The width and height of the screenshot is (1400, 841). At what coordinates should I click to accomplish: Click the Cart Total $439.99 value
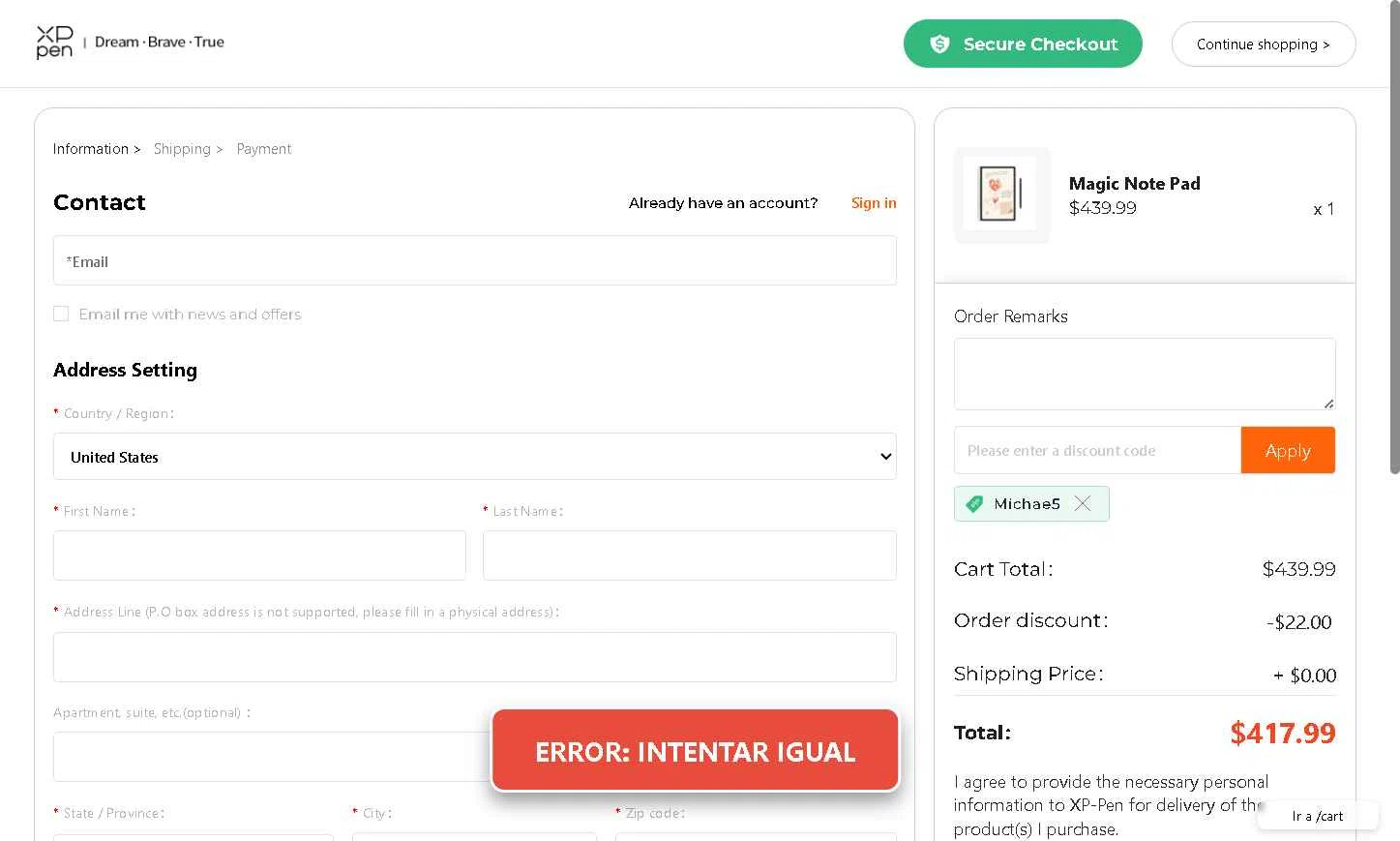[1299, 569]
